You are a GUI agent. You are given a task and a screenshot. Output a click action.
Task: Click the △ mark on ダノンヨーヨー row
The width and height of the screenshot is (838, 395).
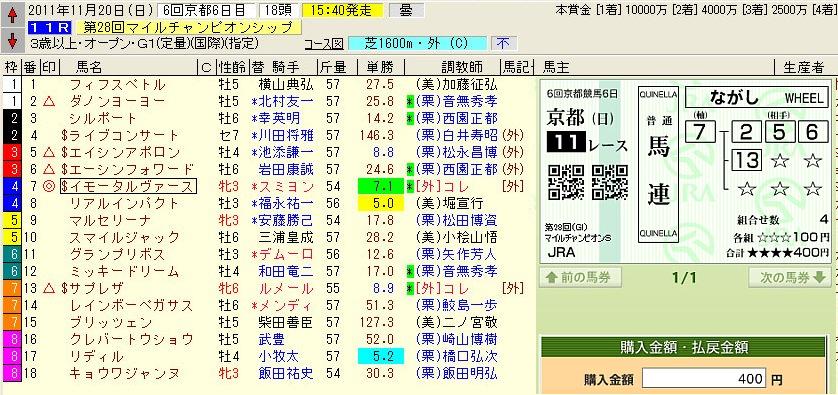[x=50, y=102]
